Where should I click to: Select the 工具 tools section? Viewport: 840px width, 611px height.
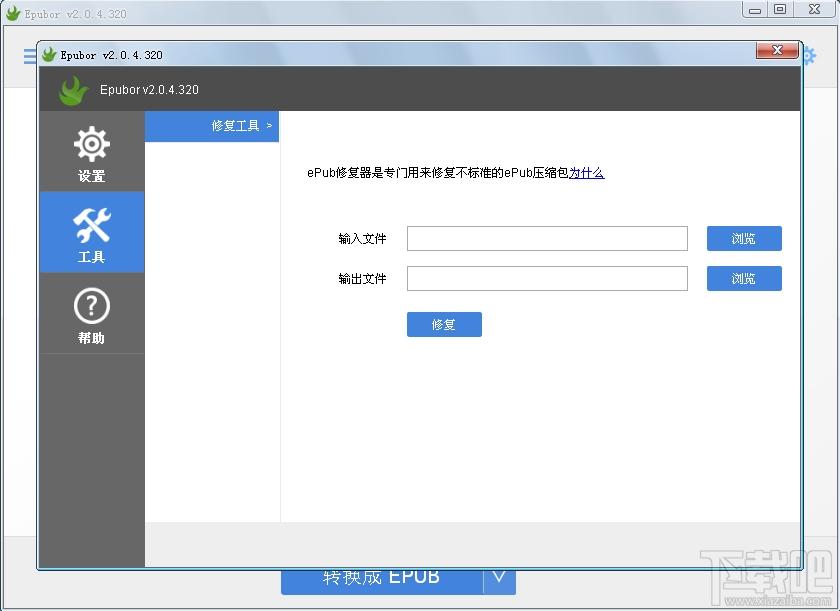(92, 232)
